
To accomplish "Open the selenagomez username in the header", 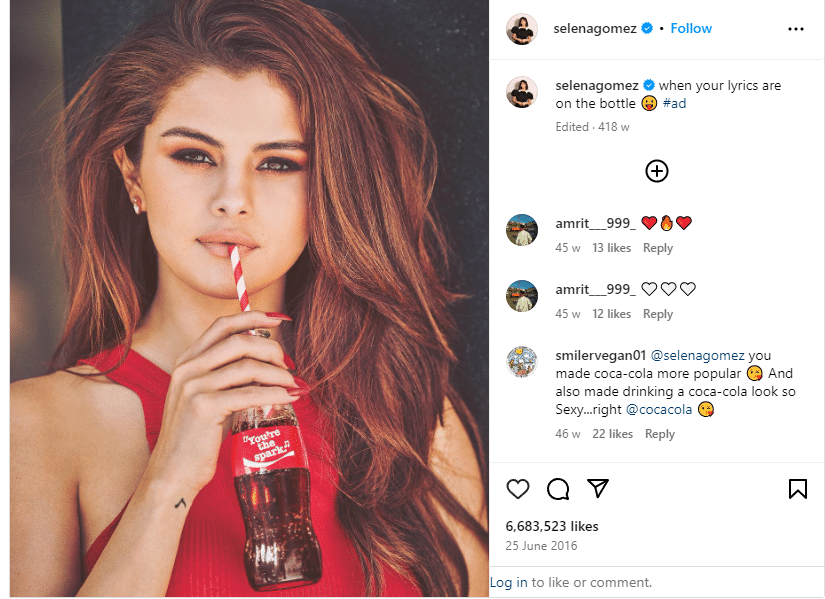I will point(595,28).
